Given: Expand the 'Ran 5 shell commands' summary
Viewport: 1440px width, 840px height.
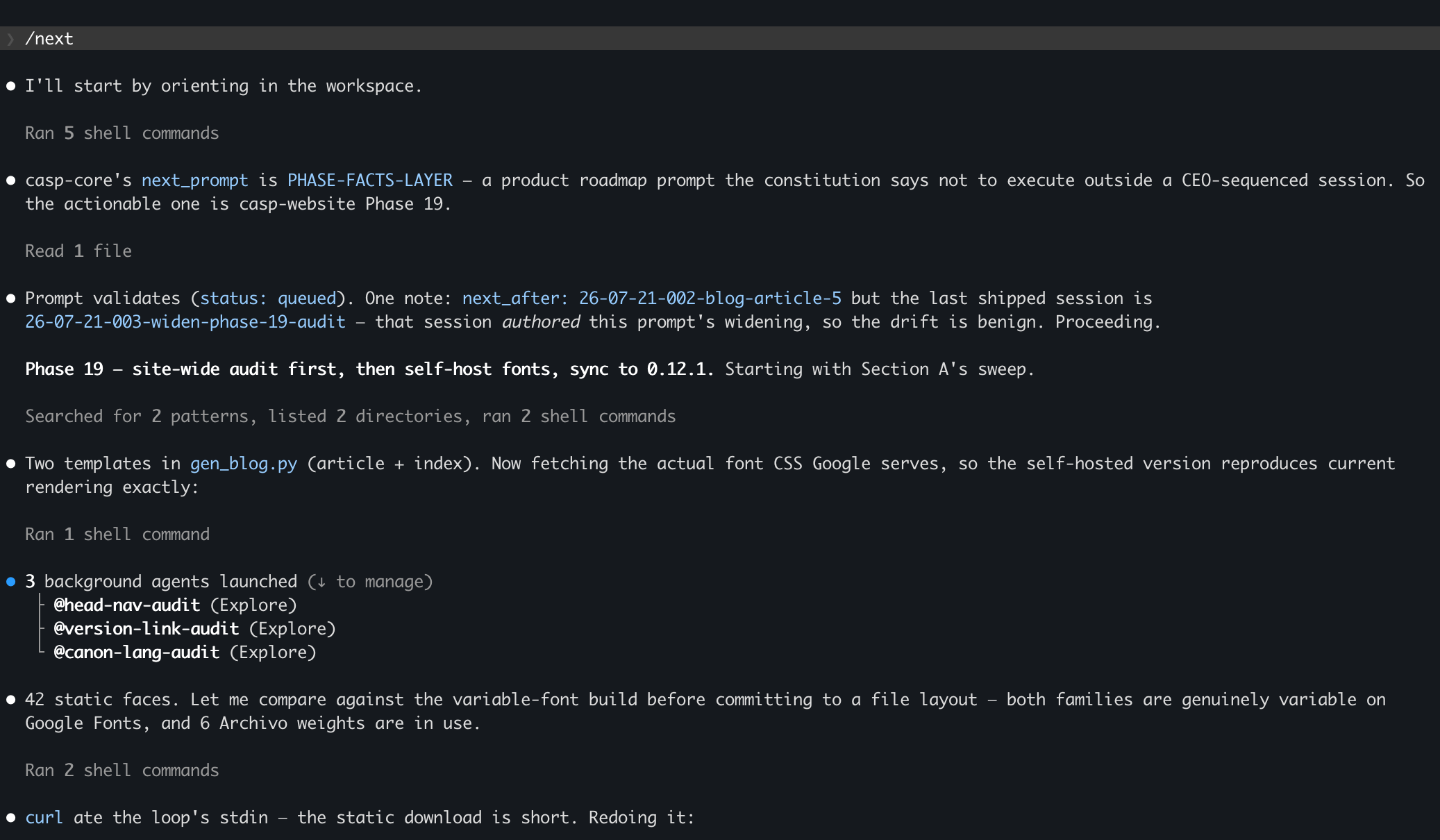Looking at the screenshot, I should [122, 133].
